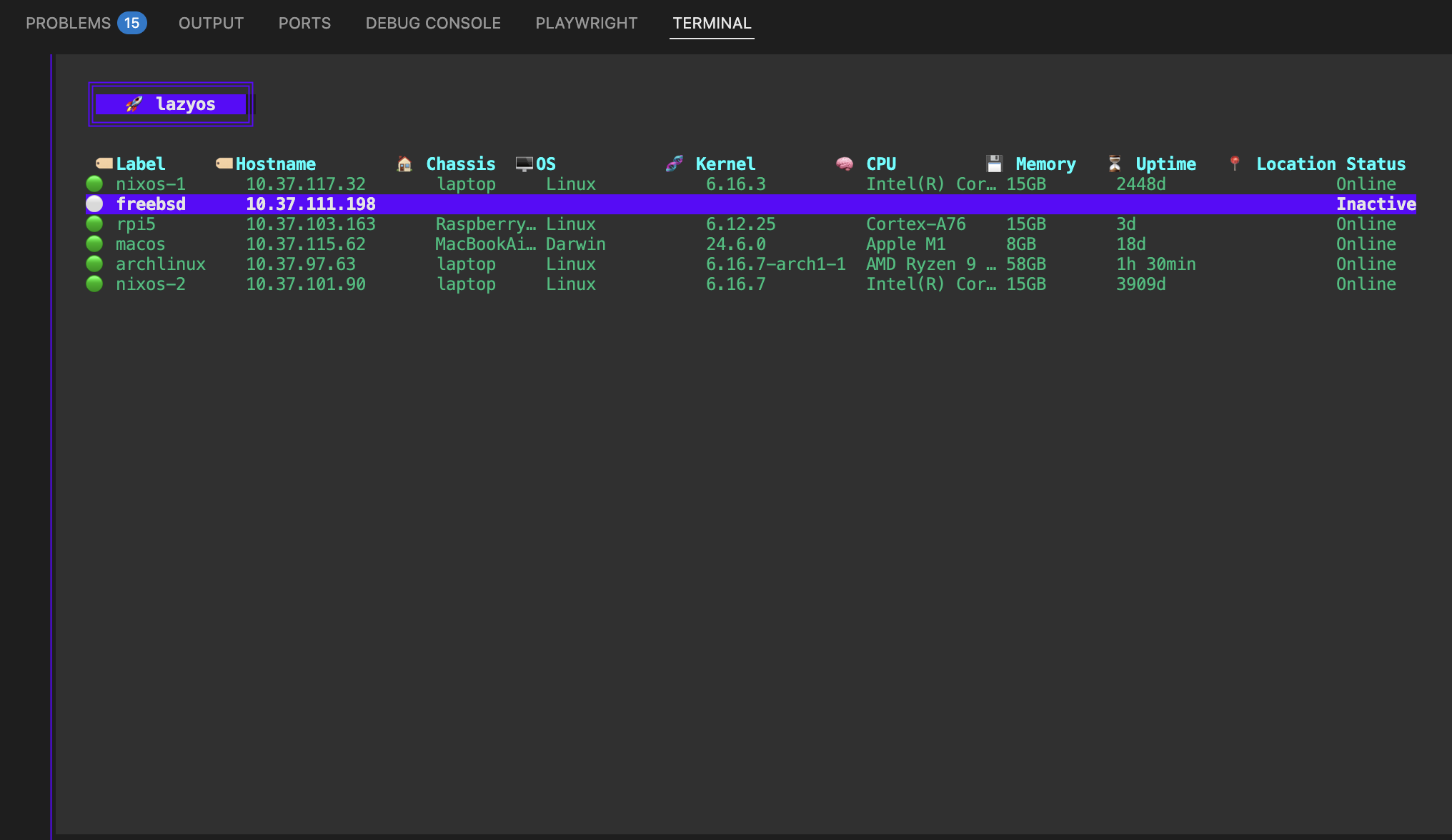Click the macos hostname 10.37.115.62

click(x=306, y=244)
